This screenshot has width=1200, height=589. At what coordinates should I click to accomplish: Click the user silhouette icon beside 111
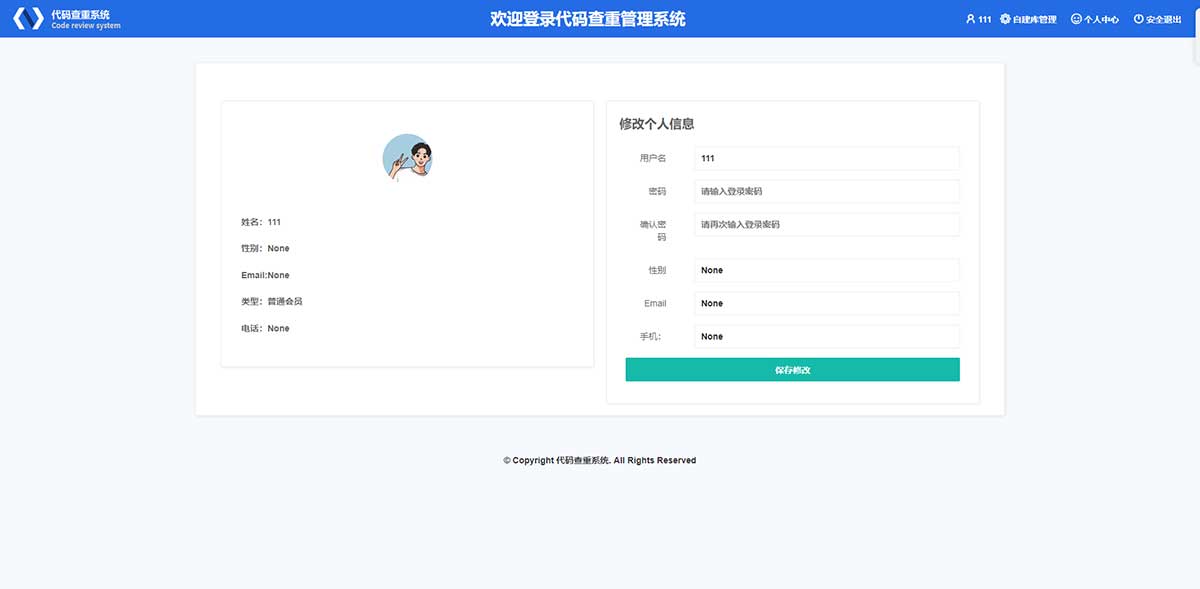click(970, 19)
